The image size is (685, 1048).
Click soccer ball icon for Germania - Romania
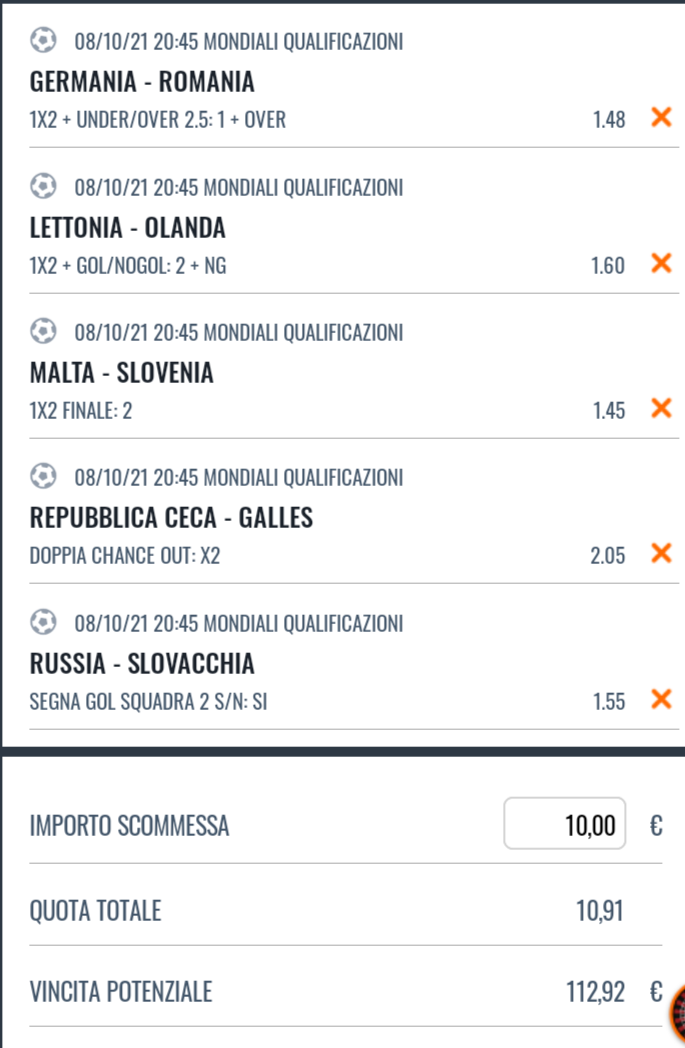[x=43, y=40]
